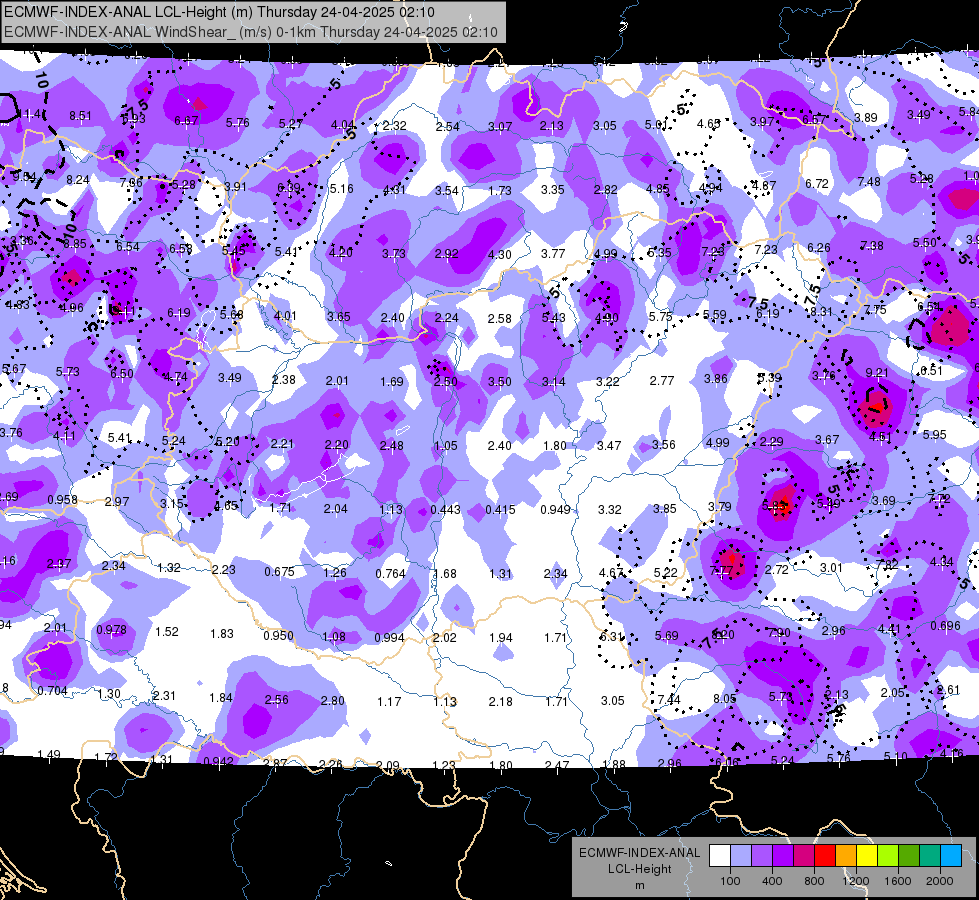Click the map value '0.994'
Screen dimensions: 979x900
[390, 638]
